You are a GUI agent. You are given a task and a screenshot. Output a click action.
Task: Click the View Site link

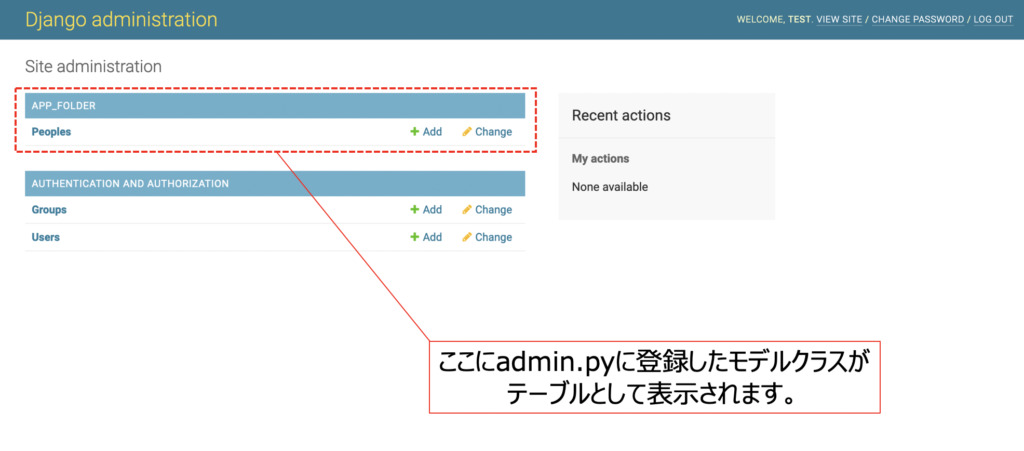tap(839, 20)
